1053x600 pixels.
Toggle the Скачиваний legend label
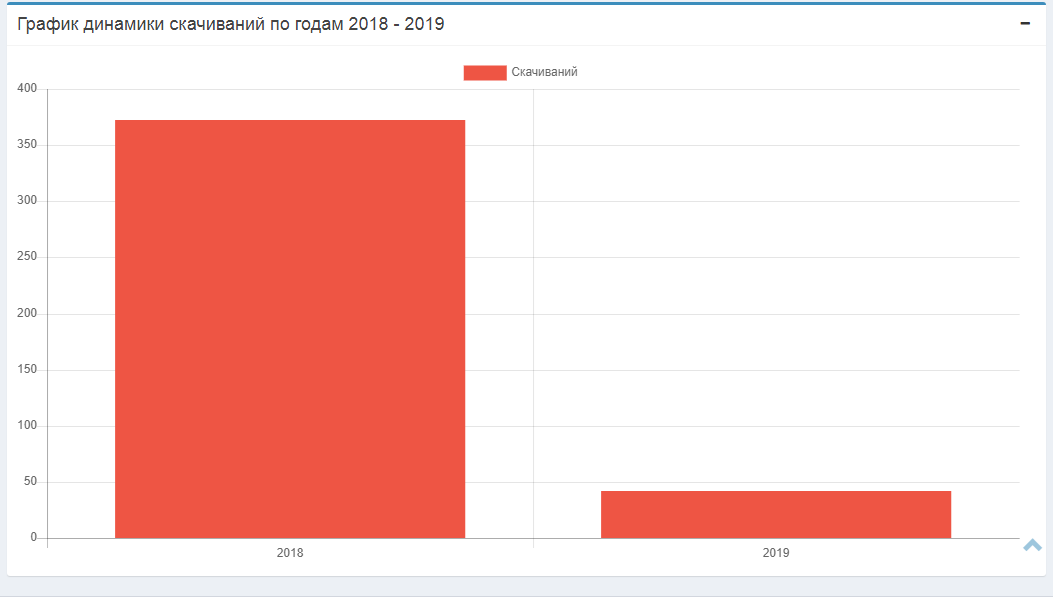point(544,72)
